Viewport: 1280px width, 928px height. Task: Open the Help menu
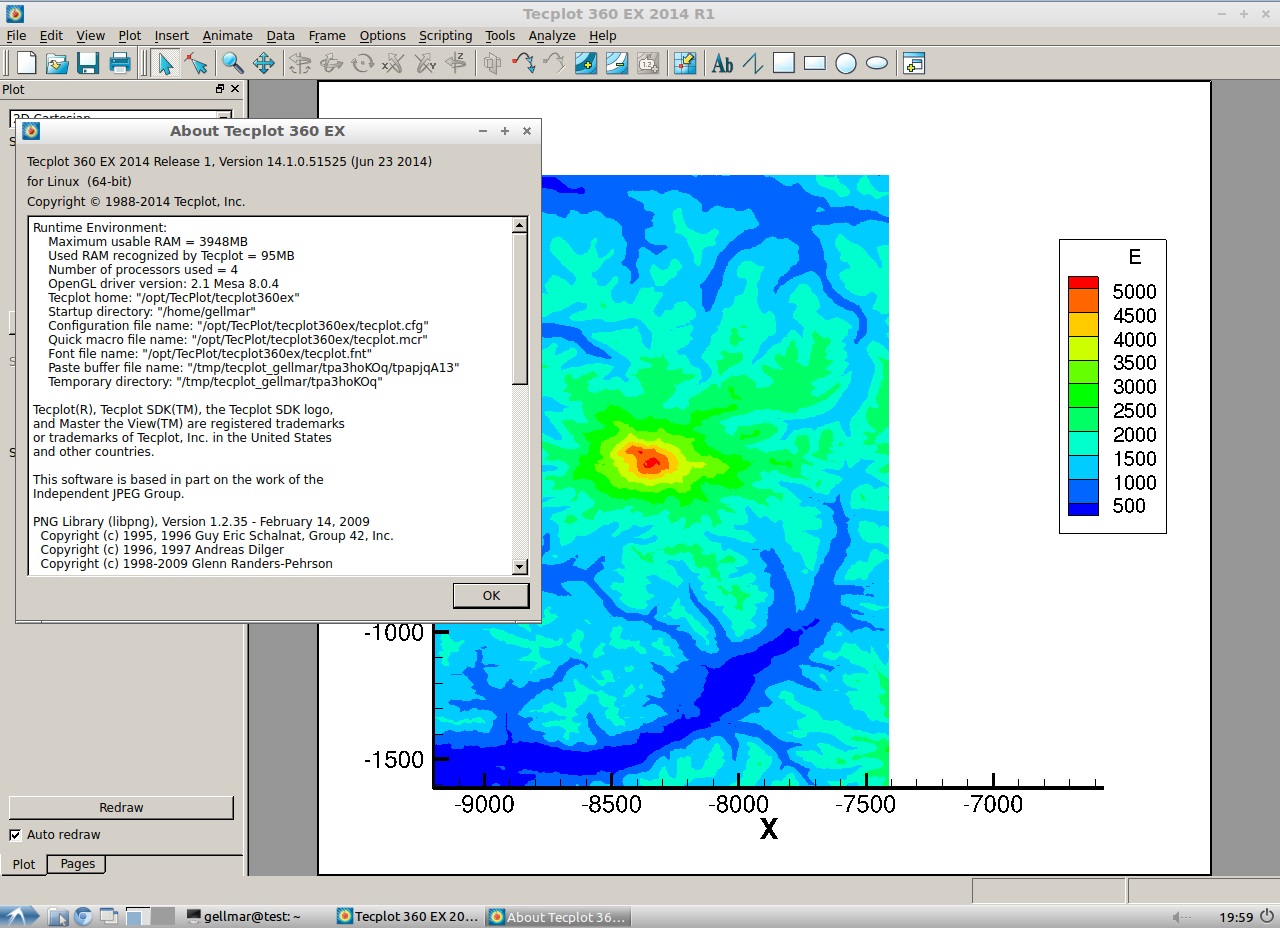[602, 35]
